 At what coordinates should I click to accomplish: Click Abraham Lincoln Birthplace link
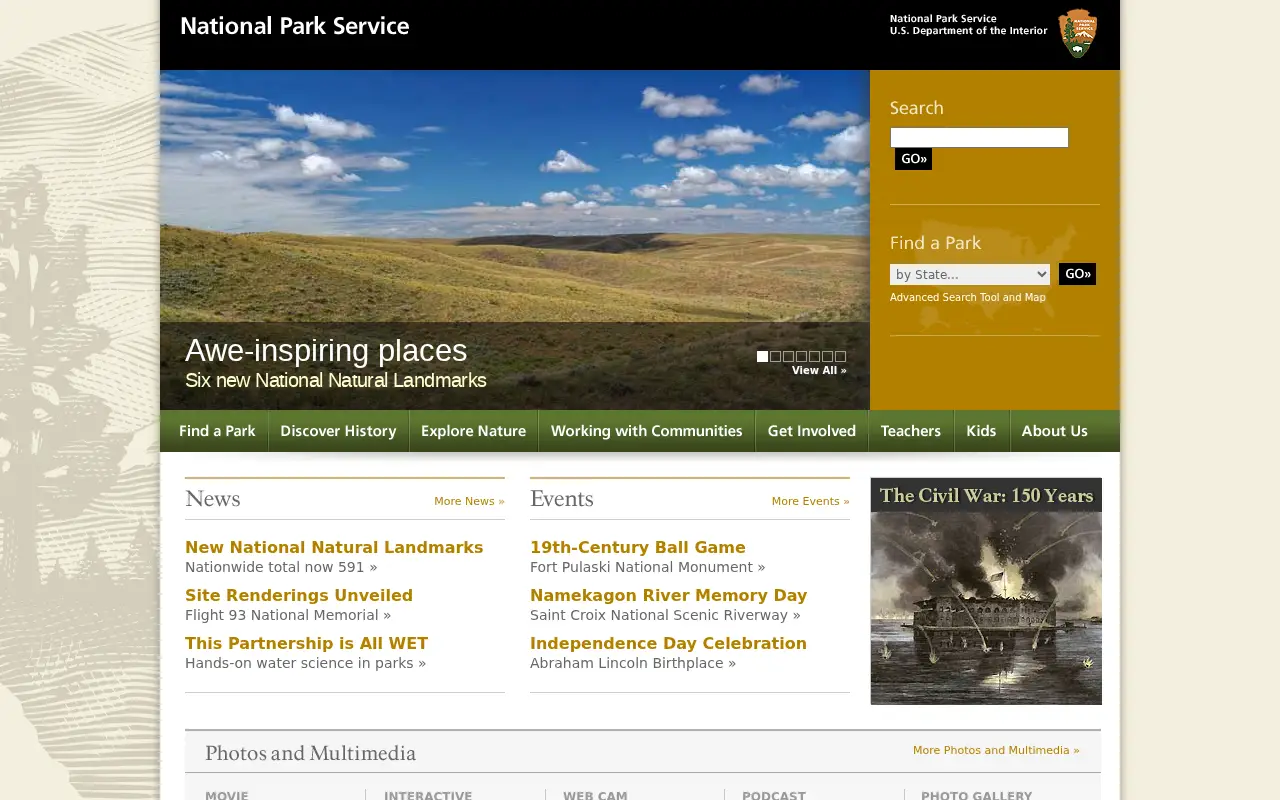[x=633, y=663]
